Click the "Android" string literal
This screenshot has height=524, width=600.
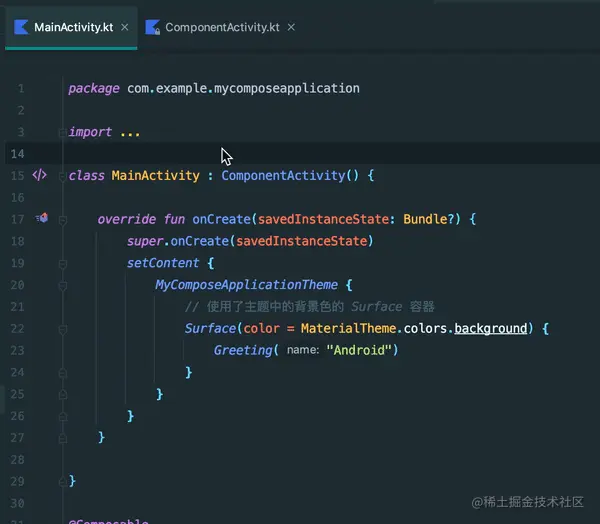tap(359, 350)
